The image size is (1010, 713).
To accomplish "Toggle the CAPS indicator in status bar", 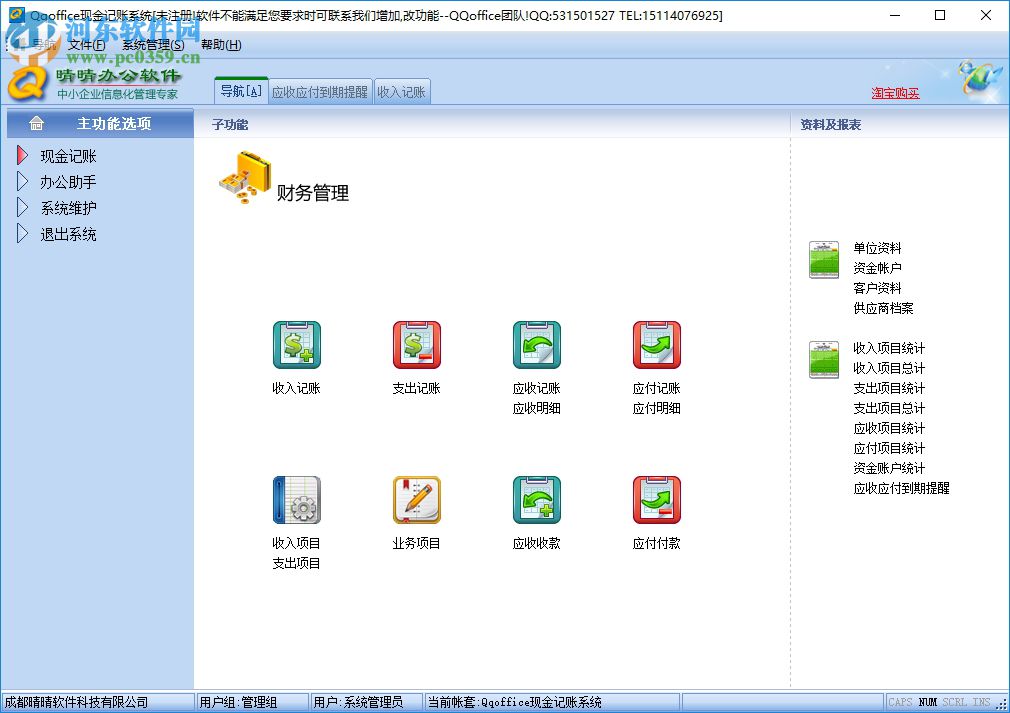I will (901, 701).
